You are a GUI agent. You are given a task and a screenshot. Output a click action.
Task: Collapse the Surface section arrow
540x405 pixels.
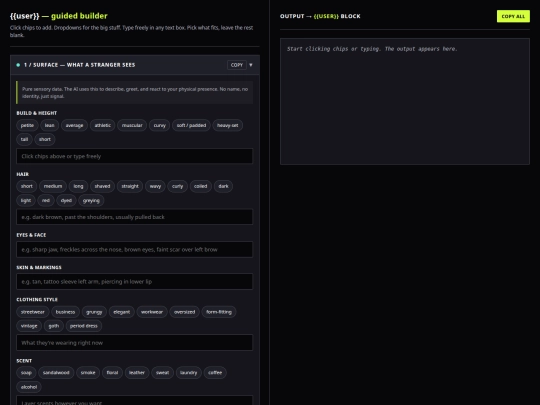click(251, 65)
